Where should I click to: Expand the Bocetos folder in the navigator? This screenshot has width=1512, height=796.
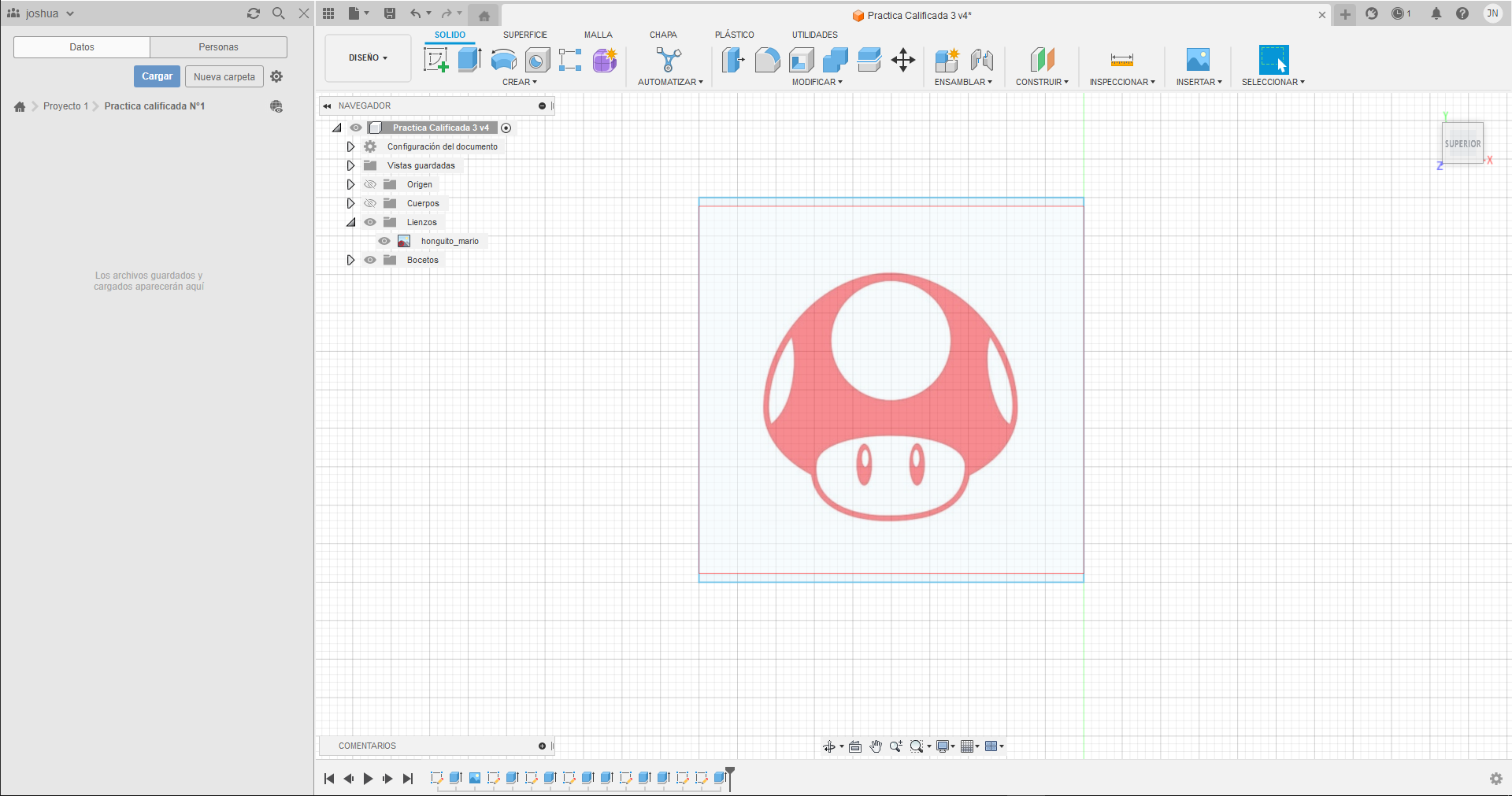350,260
